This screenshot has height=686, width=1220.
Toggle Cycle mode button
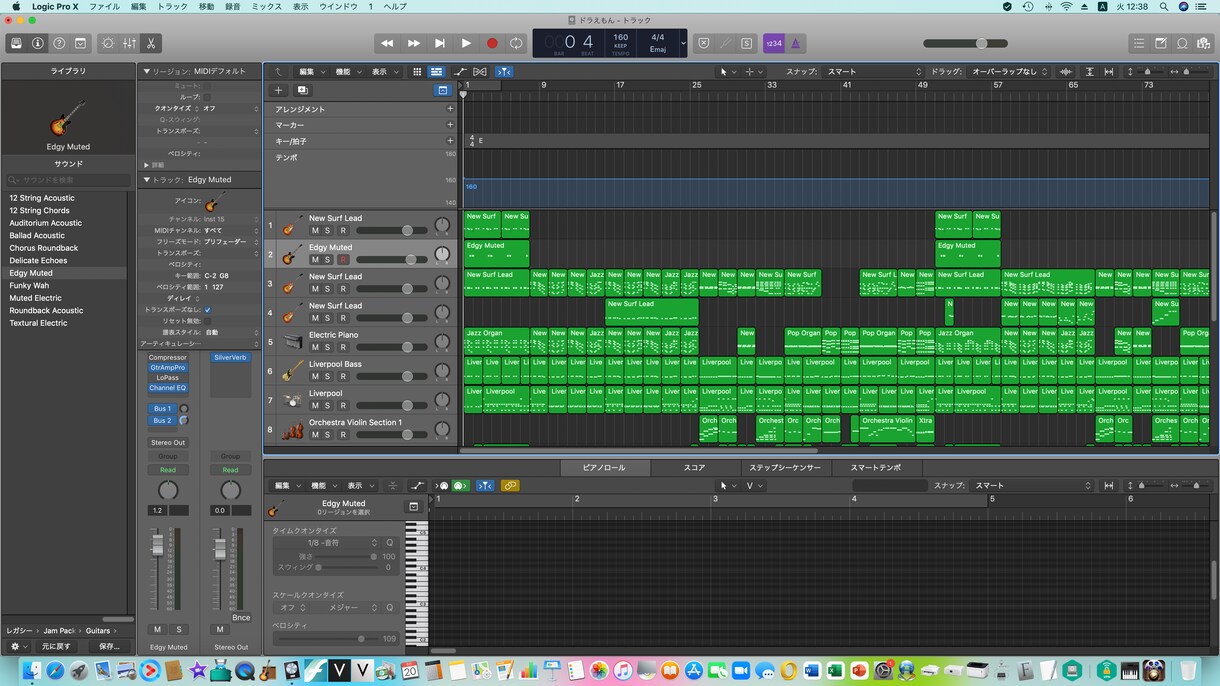click(516, 43)
